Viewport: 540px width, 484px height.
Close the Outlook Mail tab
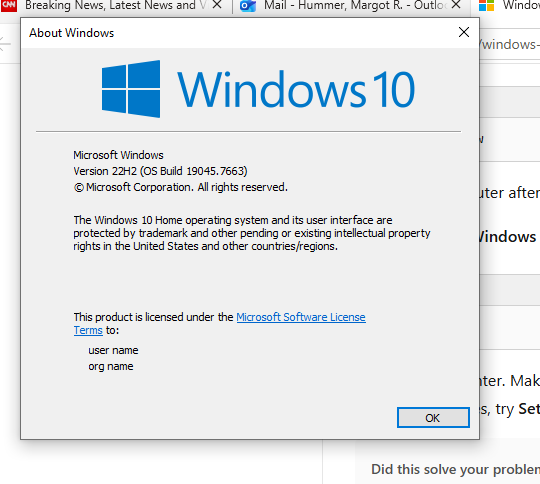[x=456, y=5]
